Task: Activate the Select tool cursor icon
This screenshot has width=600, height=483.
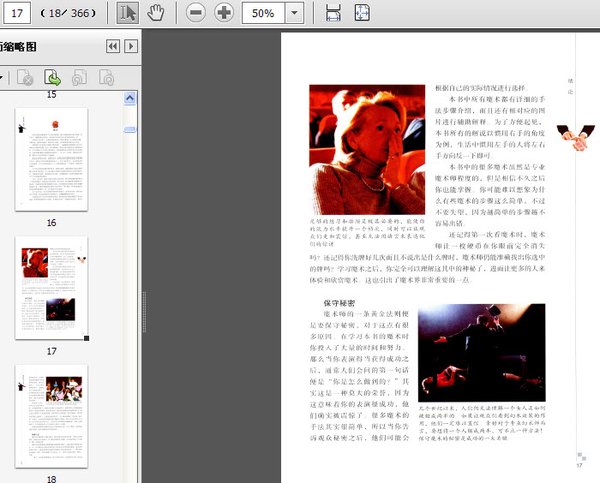Action: (128, 13)
